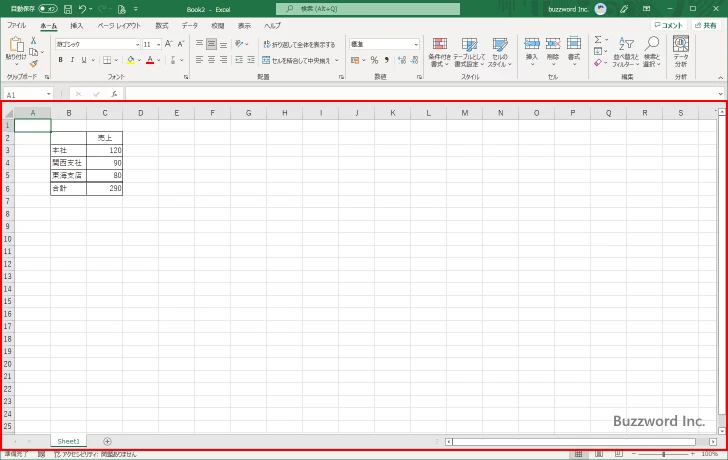728x460 pixels.
Task: Click the Orientation text angle icon
Action: pos(239,44)
